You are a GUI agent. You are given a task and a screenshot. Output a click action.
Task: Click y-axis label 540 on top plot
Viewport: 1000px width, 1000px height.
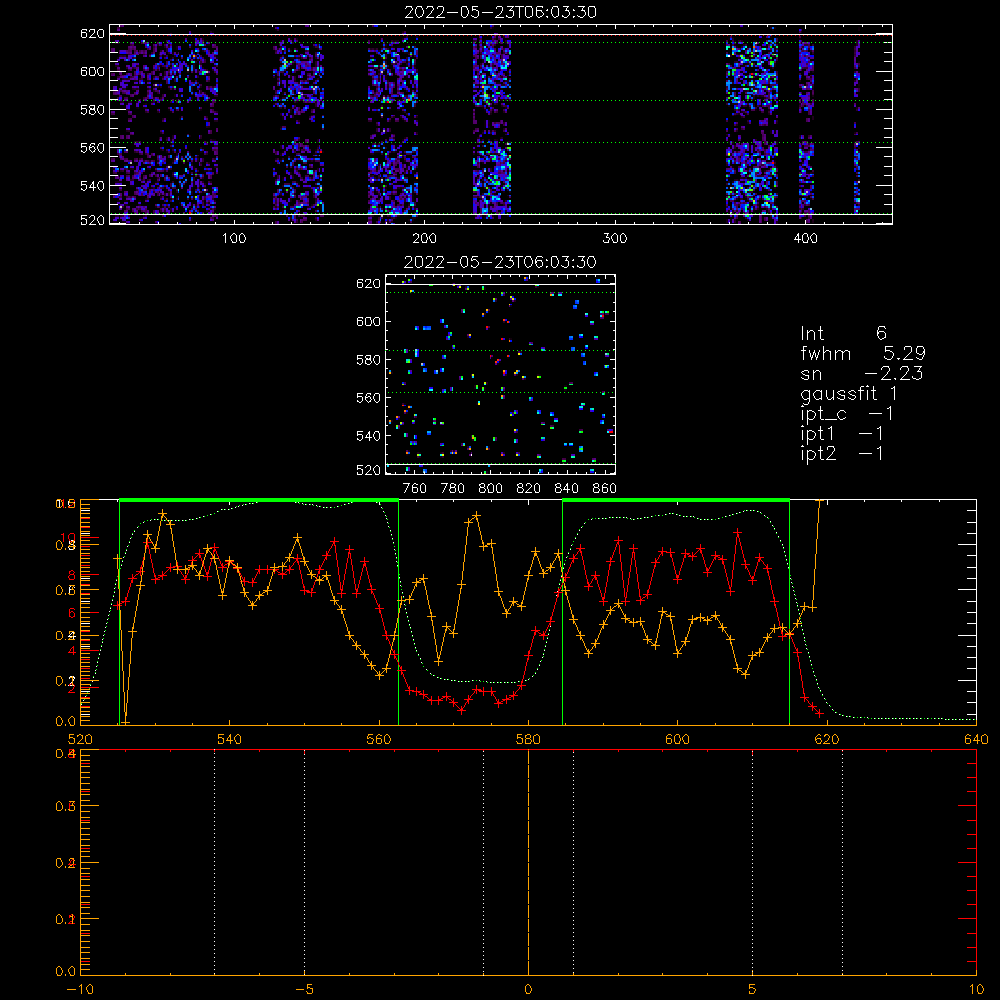[92, 186]
